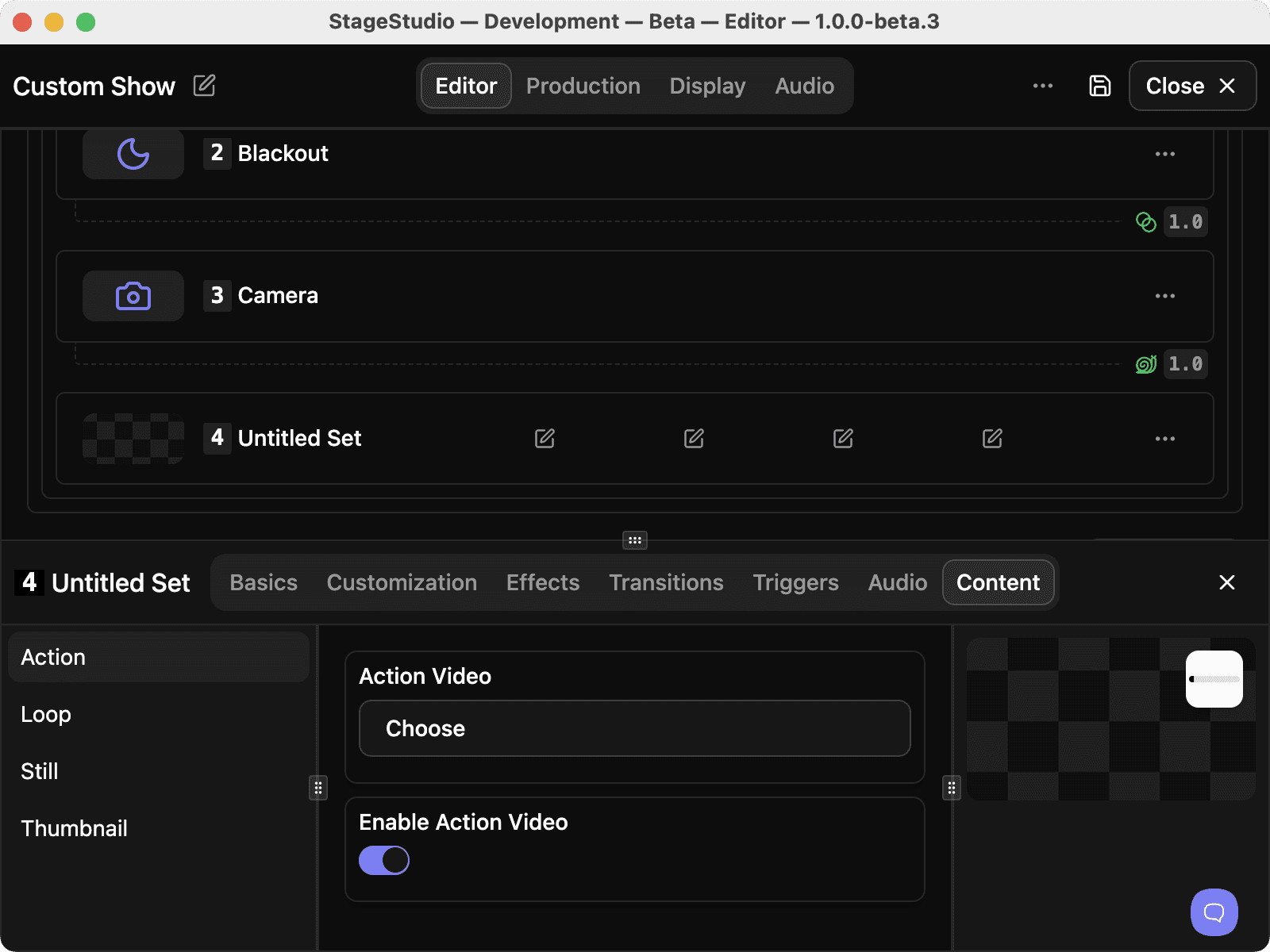Select Still in the content list
The image size is (1270, 952).
tap(159, 771)
